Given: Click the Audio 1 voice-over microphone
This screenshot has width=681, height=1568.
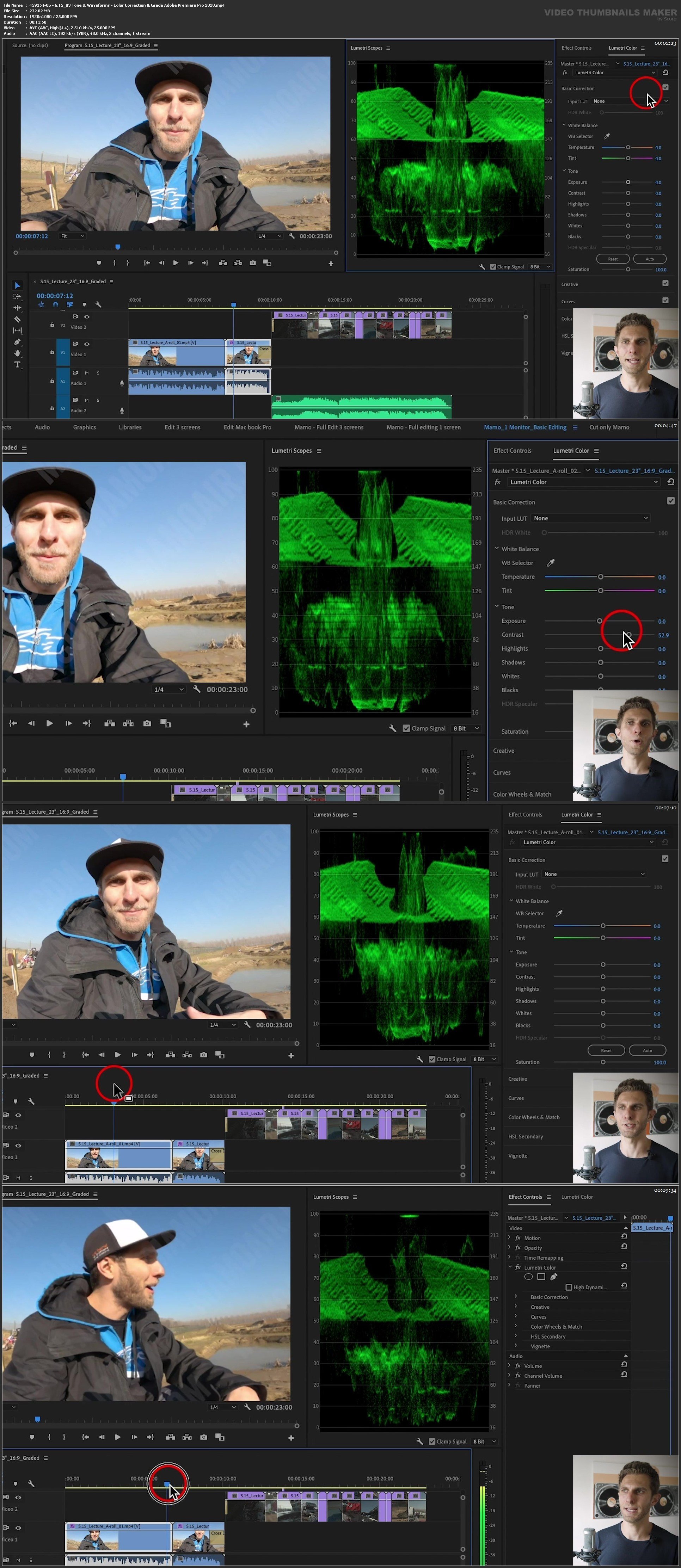Looking at the screenshot, I should tap(122, 383).
